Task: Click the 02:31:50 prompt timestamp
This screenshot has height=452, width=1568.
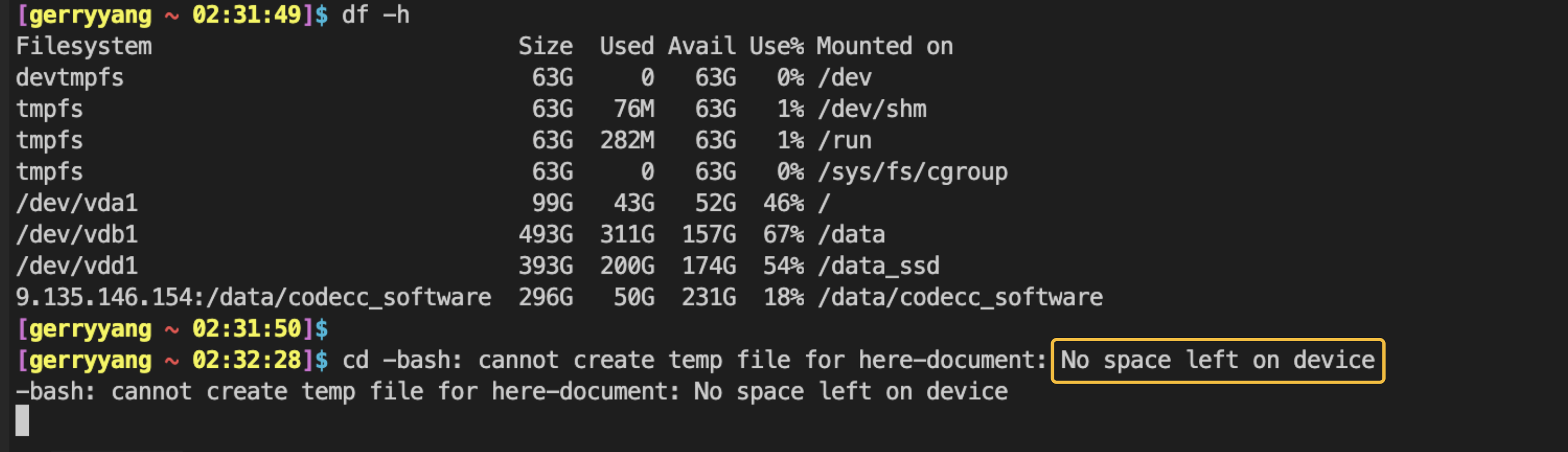Action: (x=246, y=329)
